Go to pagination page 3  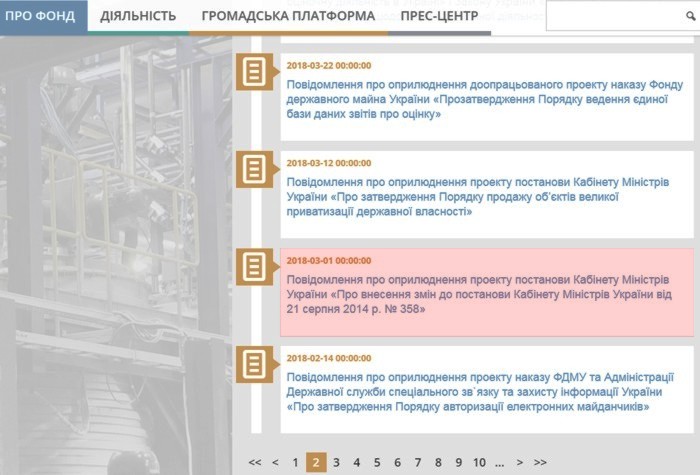pyautogui.click(x=336, y=462)
